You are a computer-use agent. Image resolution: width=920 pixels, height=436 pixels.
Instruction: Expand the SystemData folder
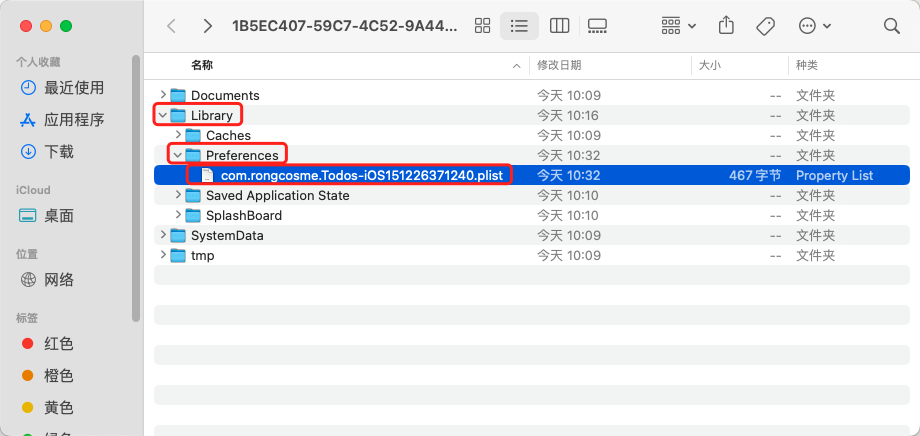(x=163, y=235)
